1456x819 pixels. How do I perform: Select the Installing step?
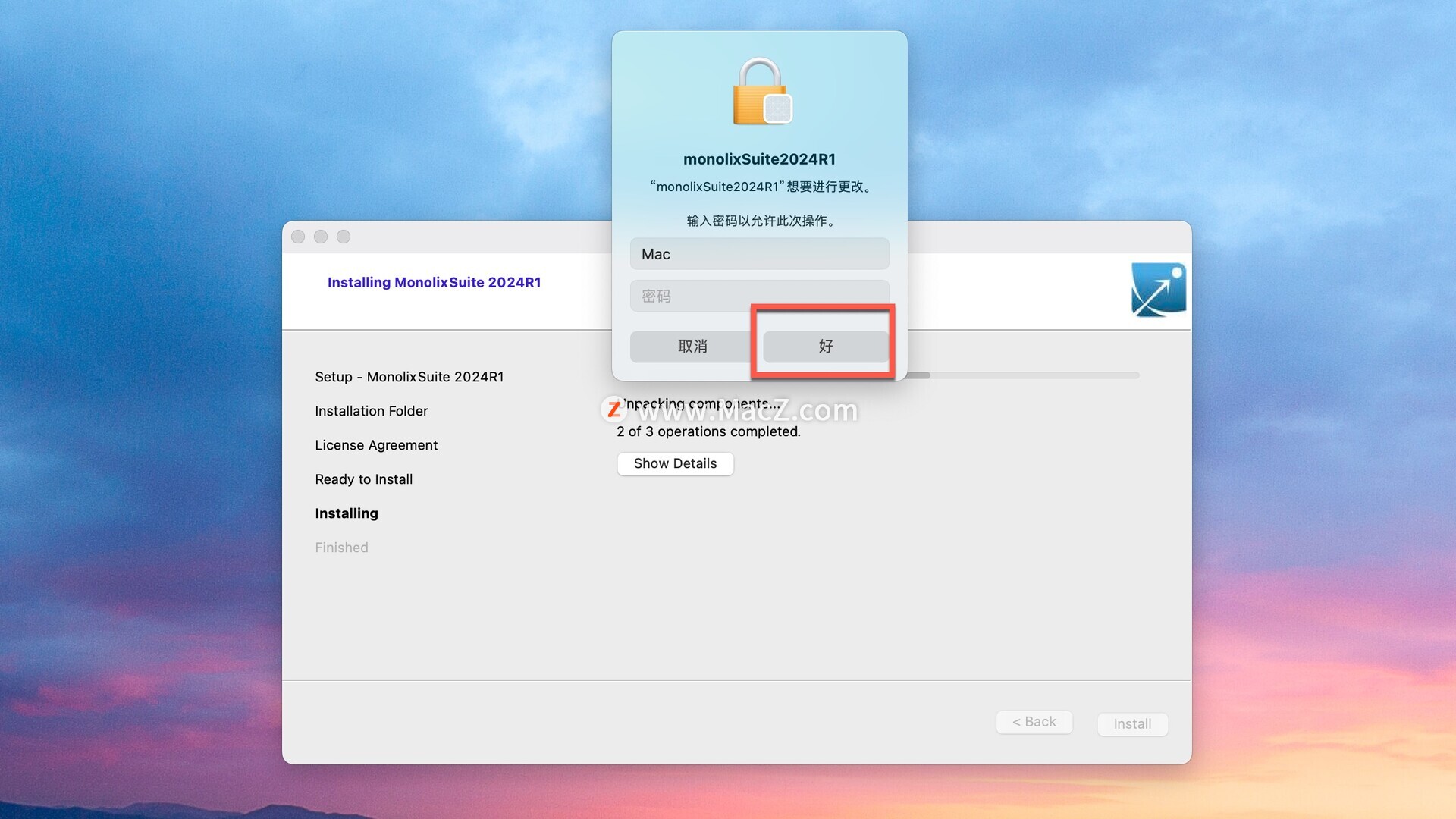point(347,513)
